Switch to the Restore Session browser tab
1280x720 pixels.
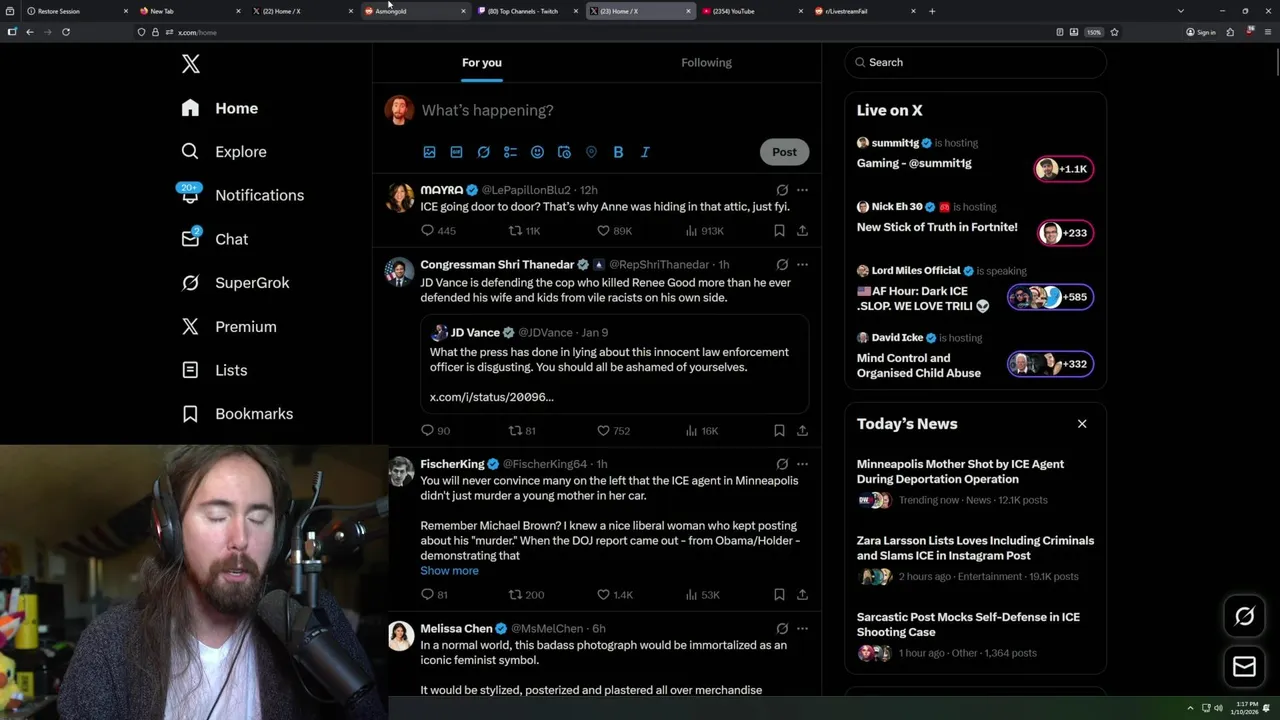77,11
